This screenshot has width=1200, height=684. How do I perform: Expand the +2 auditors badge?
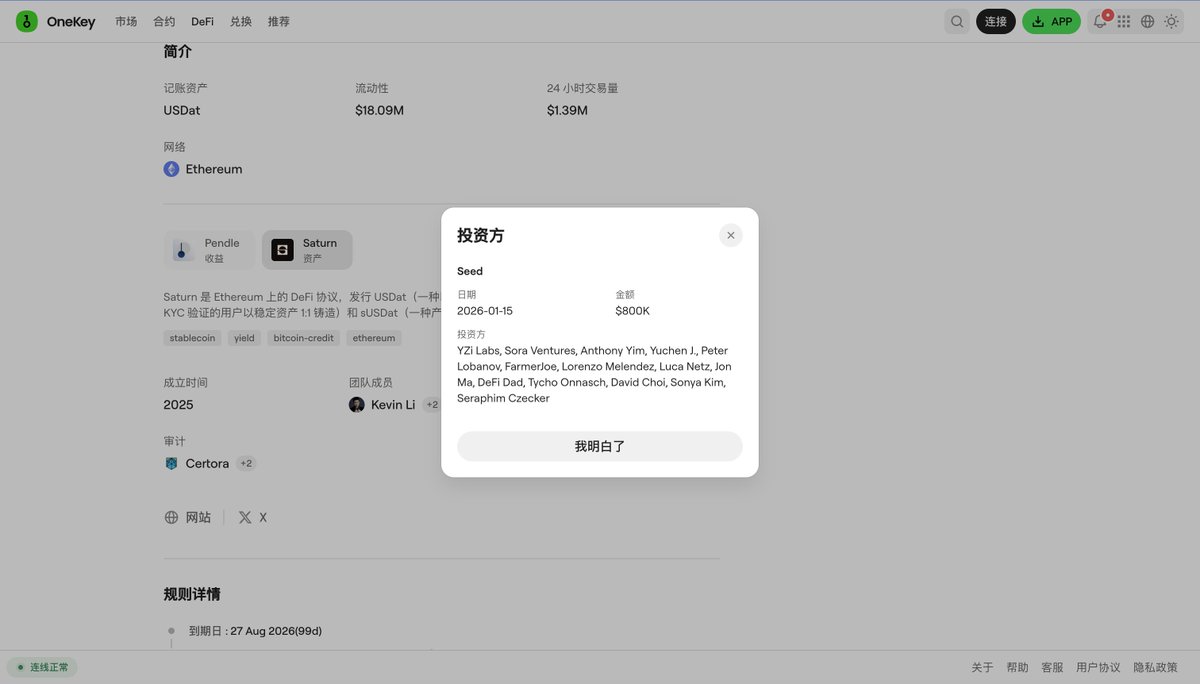[x=246, y=463]
